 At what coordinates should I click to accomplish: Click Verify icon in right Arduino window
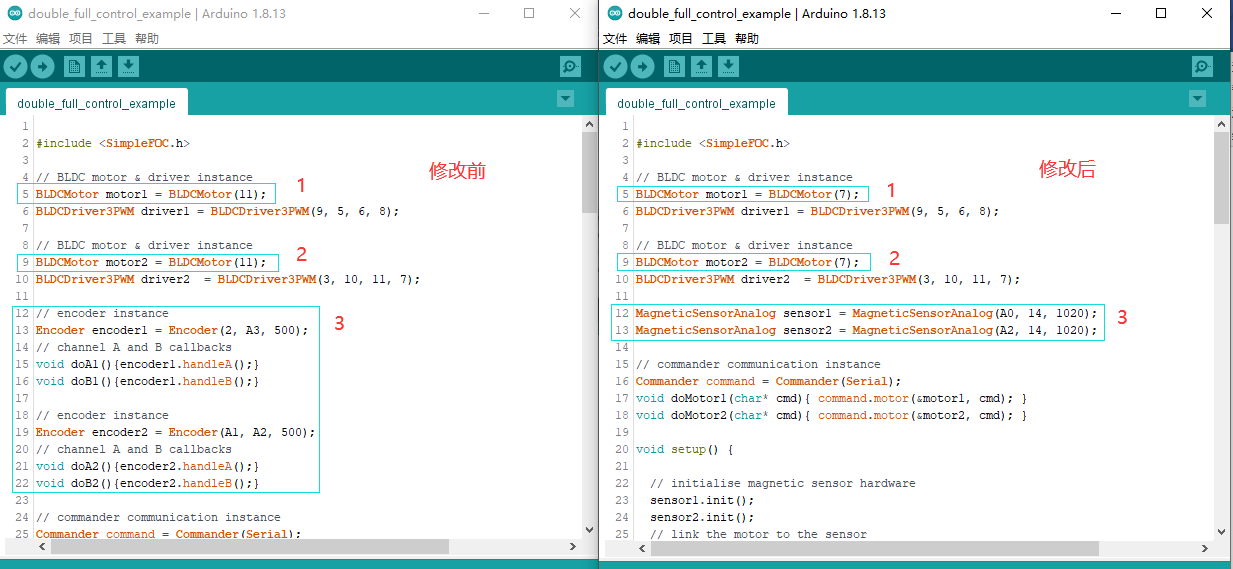615,67
